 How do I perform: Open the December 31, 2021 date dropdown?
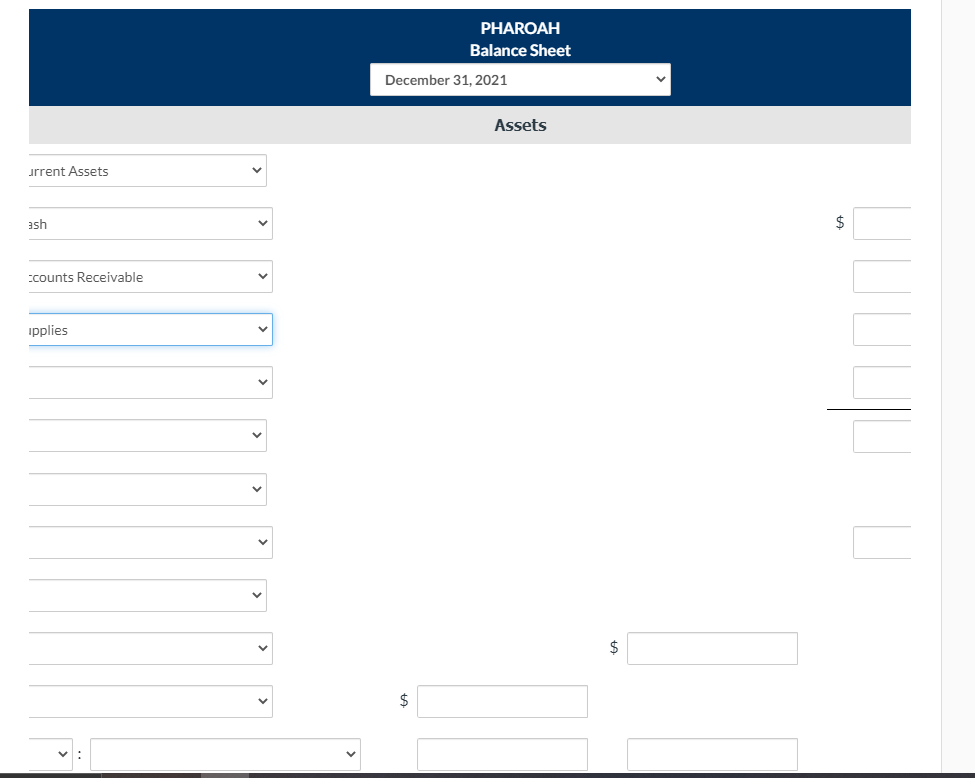point(520,80)
